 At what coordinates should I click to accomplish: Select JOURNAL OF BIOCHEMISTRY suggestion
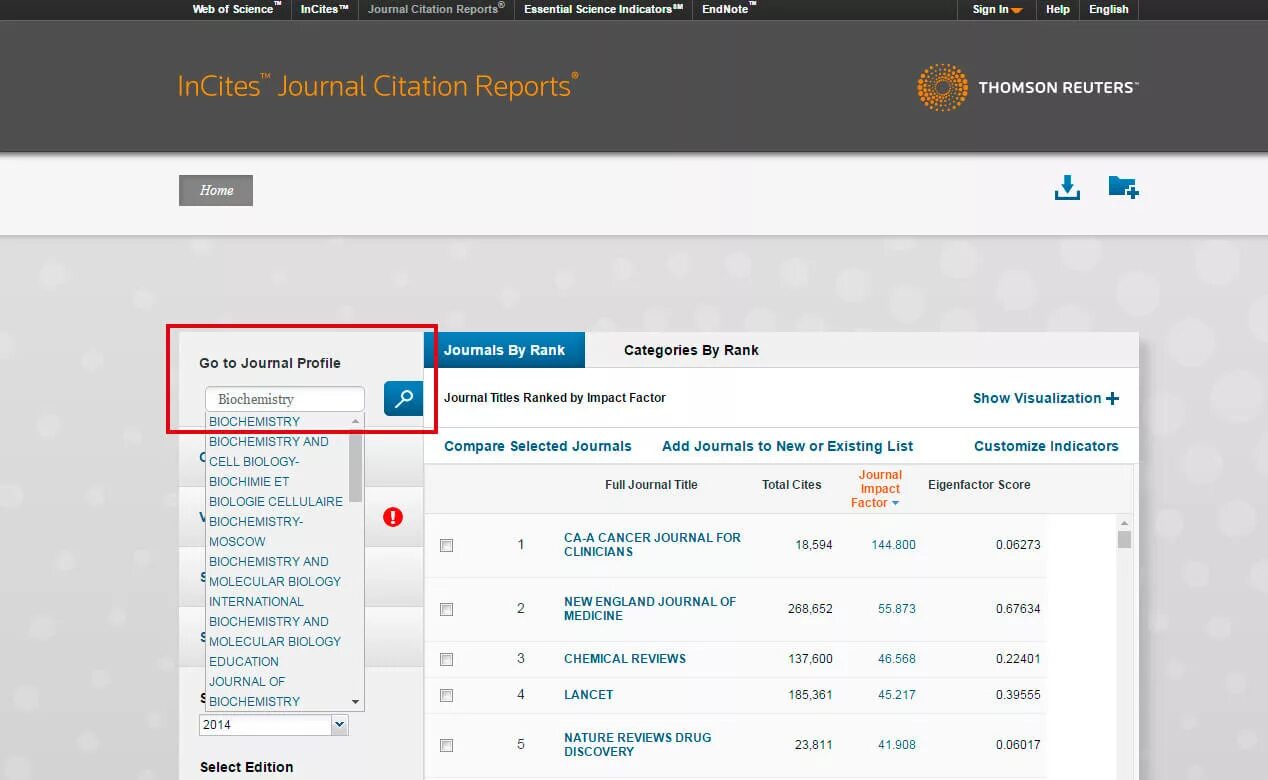click(x=254, y=691)
